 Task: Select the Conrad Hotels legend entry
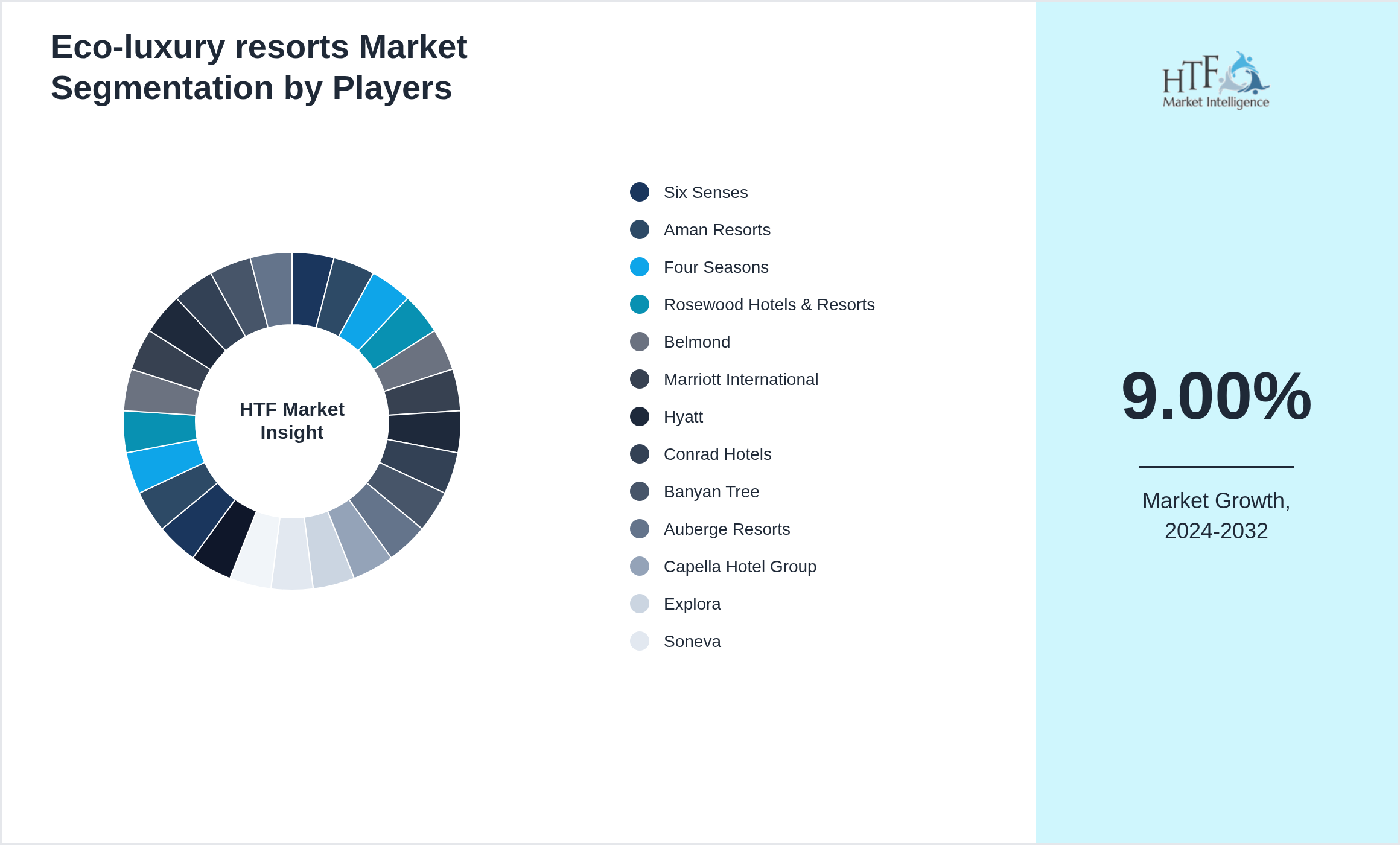pos(701,454)
